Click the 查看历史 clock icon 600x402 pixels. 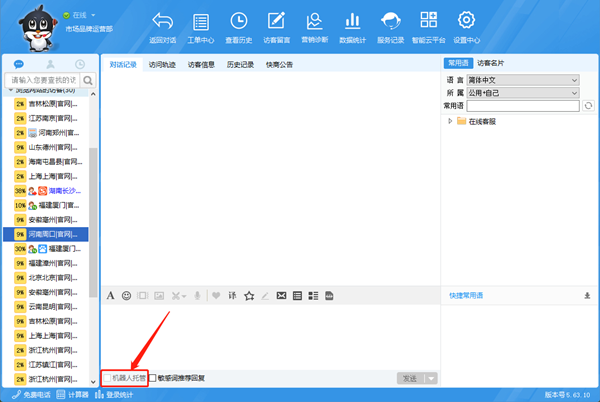[x=239, y=26]
